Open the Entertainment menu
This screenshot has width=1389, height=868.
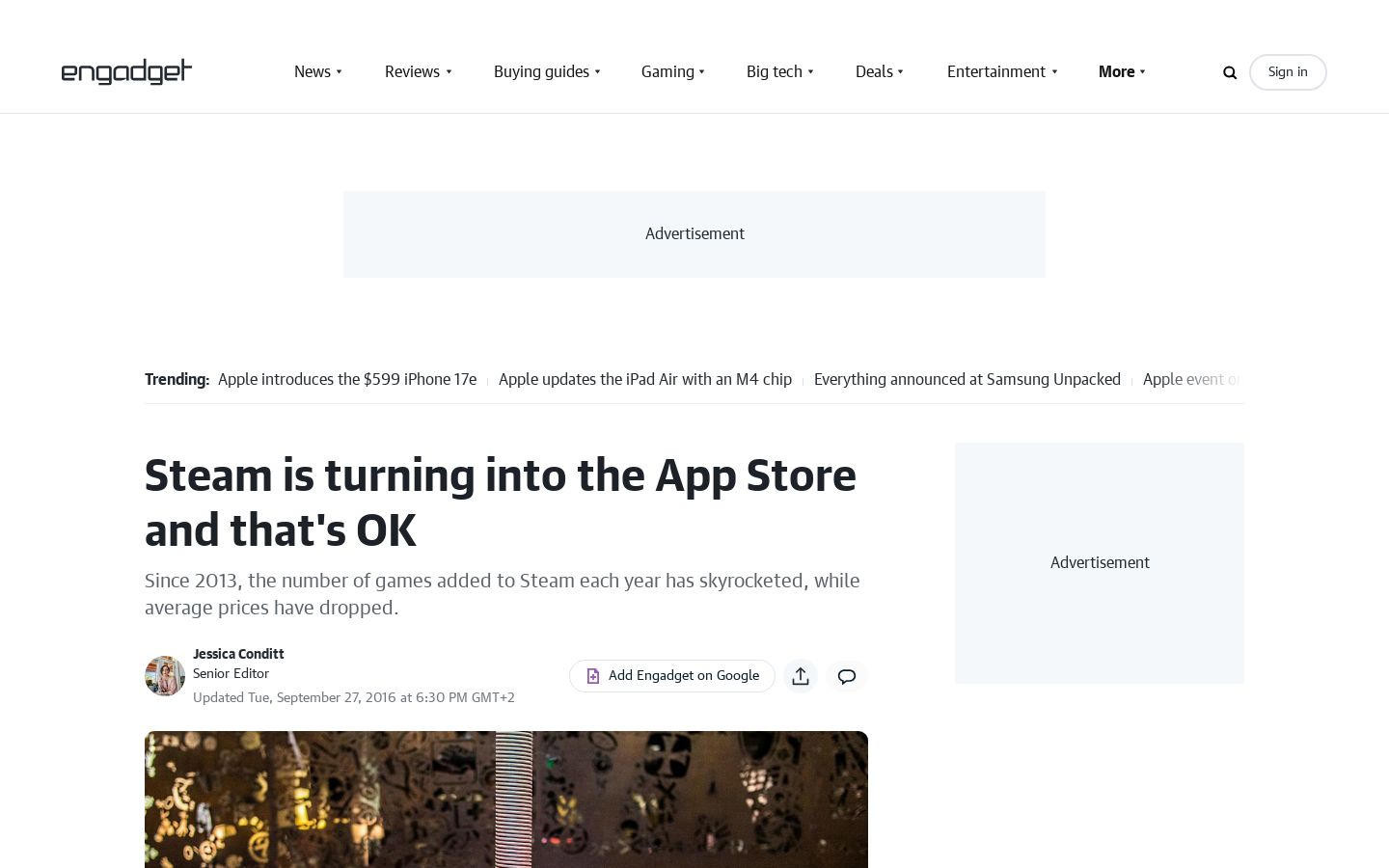click(996, 71)
